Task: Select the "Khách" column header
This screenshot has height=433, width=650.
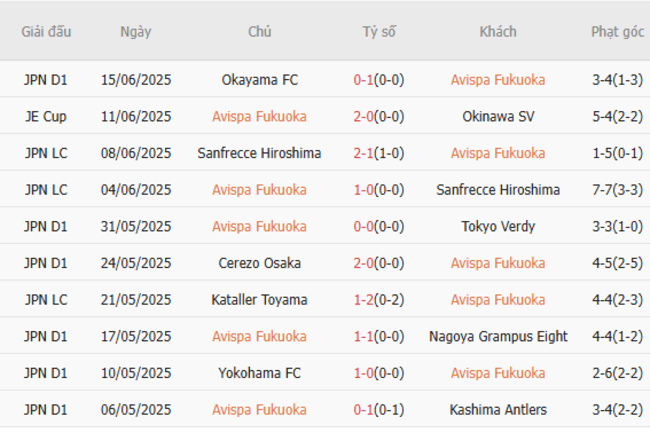Action: (497, 32)
